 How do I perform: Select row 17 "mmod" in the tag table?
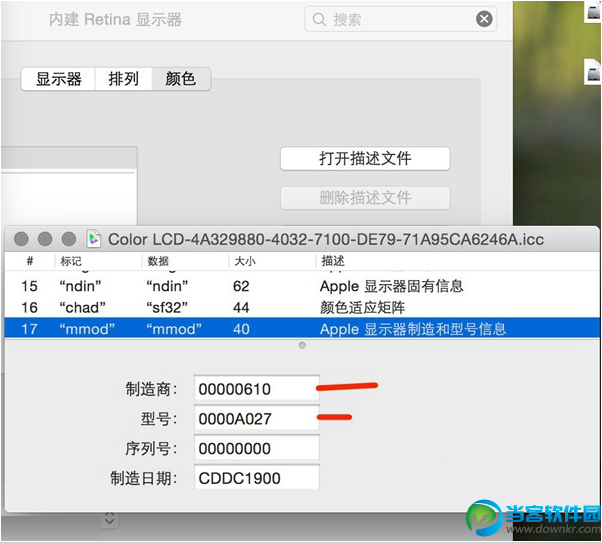[x=302, y=329]
